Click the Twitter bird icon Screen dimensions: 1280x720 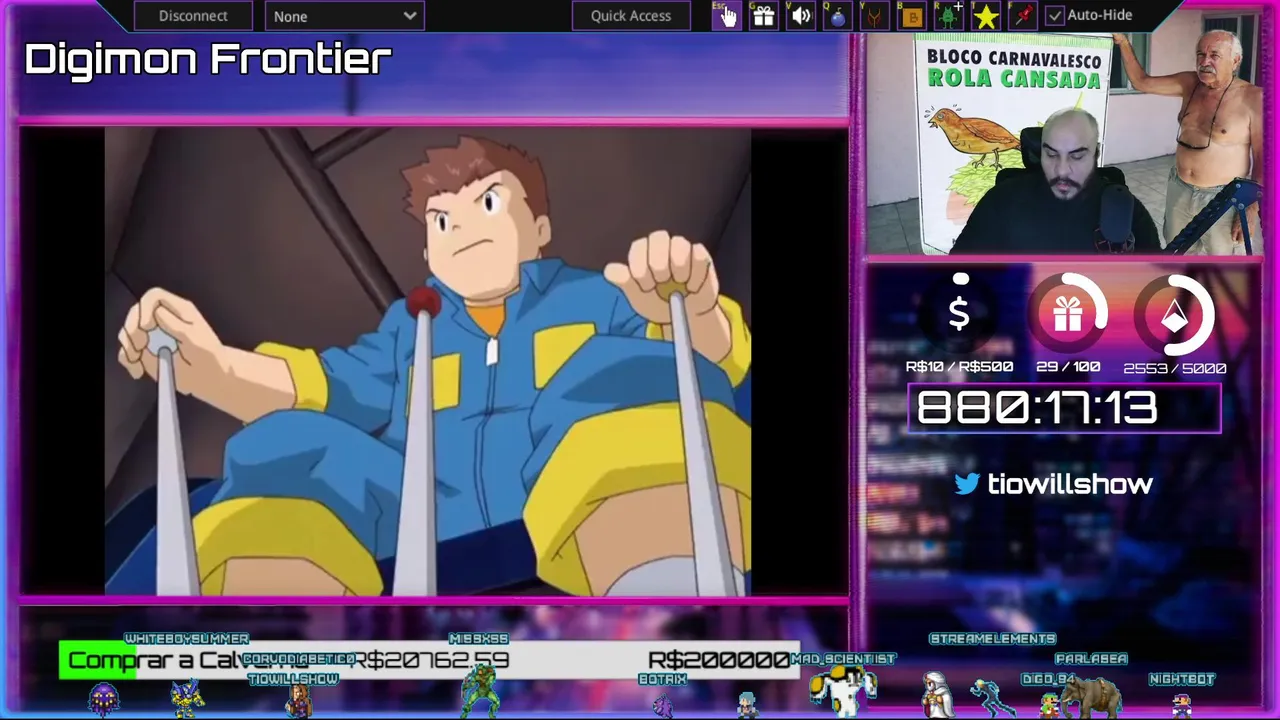(967, 484)
